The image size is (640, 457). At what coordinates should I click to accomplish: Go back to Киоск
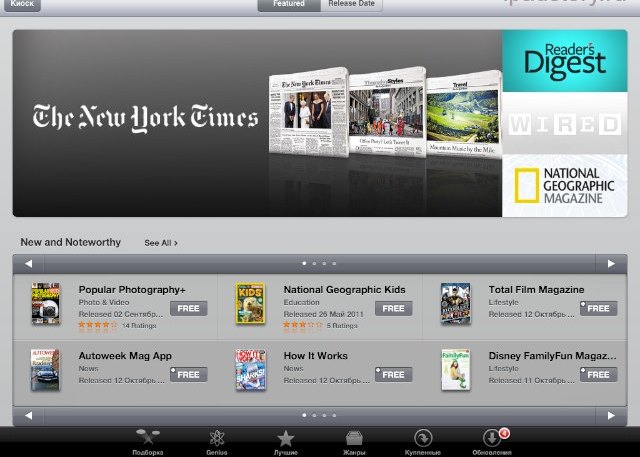(x=22, y=4)
